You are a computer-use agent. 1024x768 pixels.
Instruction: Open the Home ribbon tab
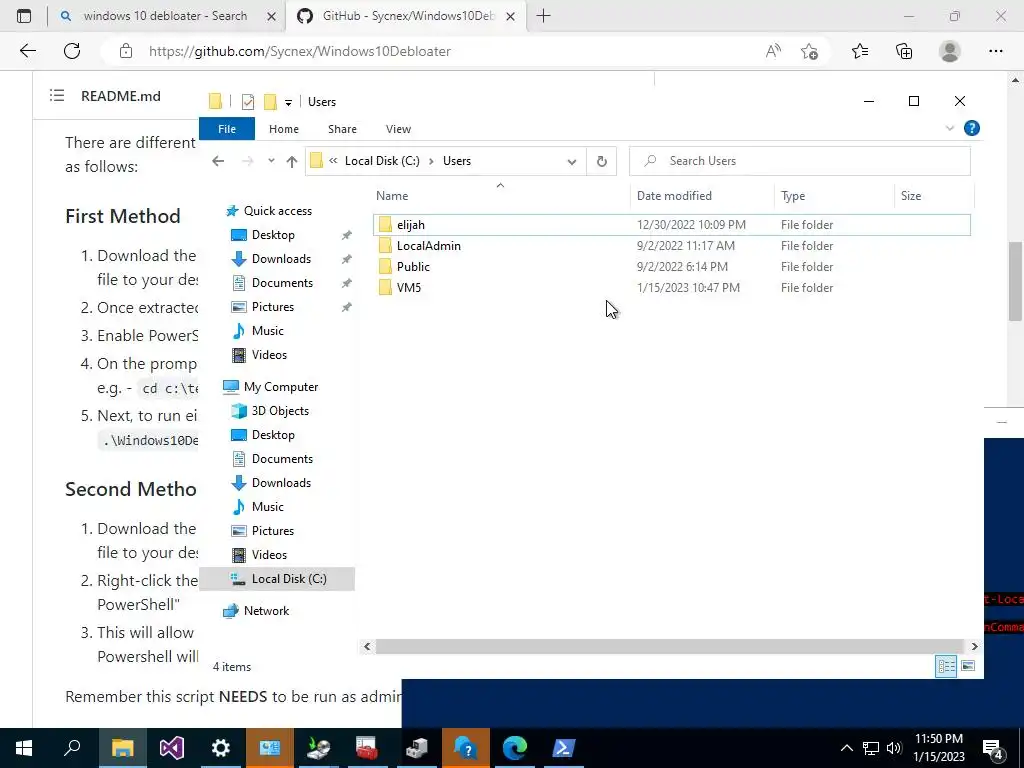pos(283,129)
